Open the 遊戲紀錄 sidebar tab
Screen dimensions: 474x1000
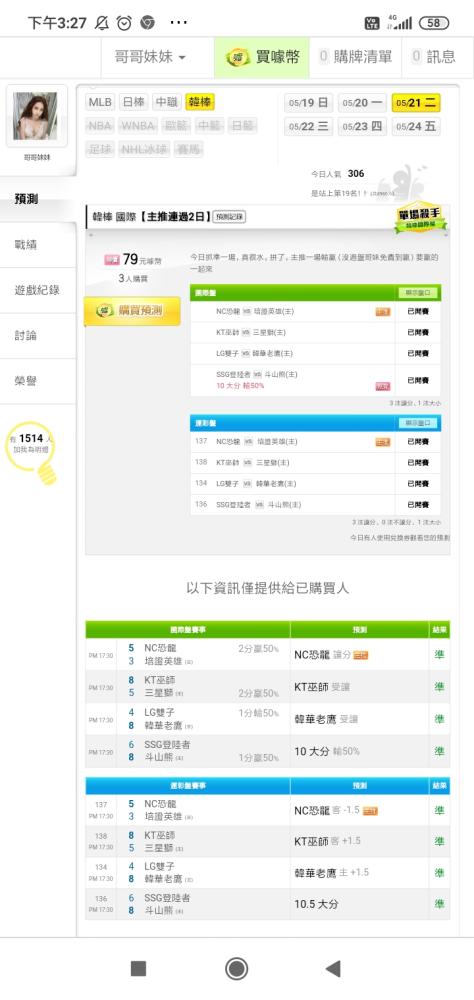[x=38, y=290]
